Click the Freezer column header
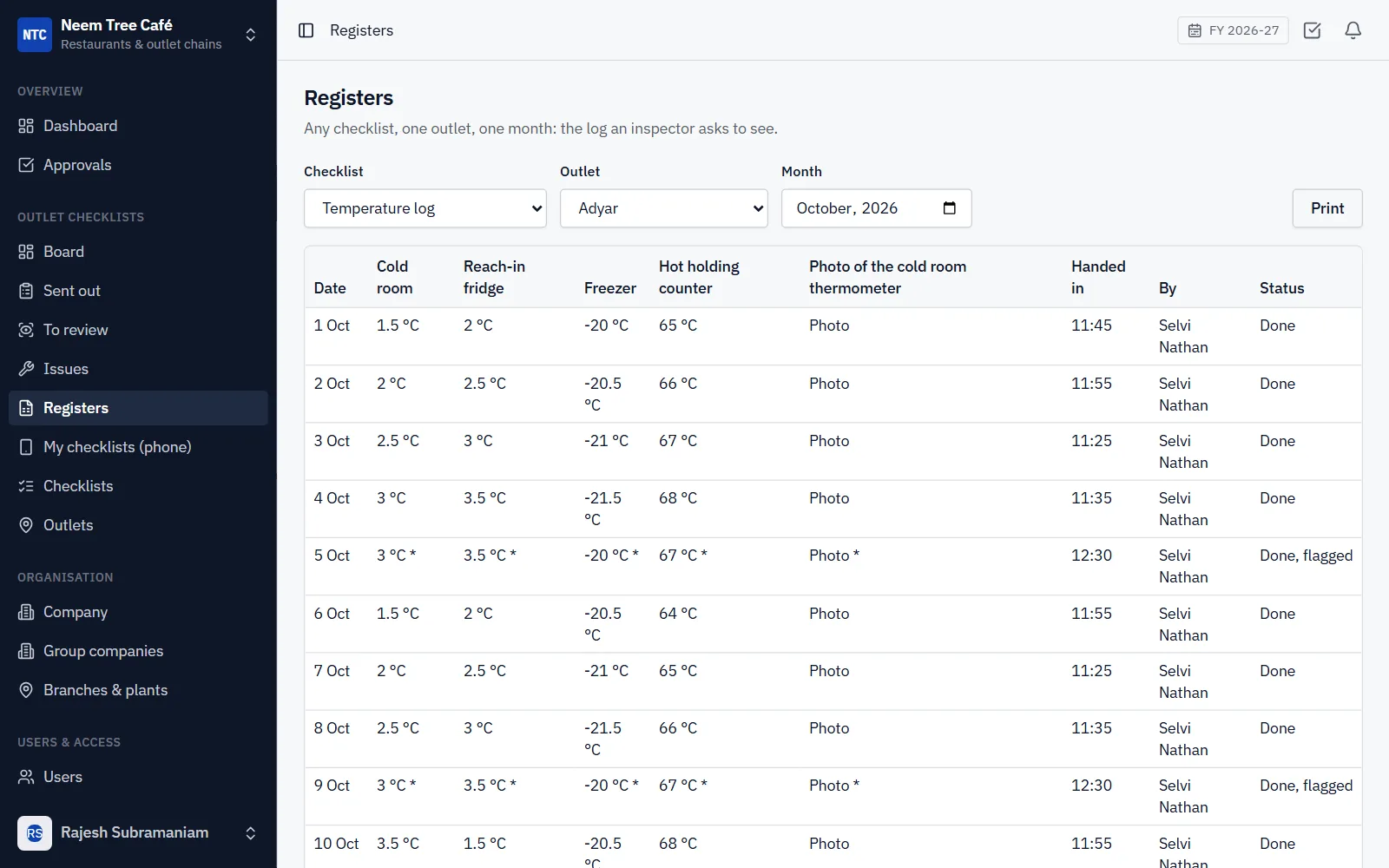This screenshot has width=1389, height=868. pyautogui.click(x=610, y=288)
